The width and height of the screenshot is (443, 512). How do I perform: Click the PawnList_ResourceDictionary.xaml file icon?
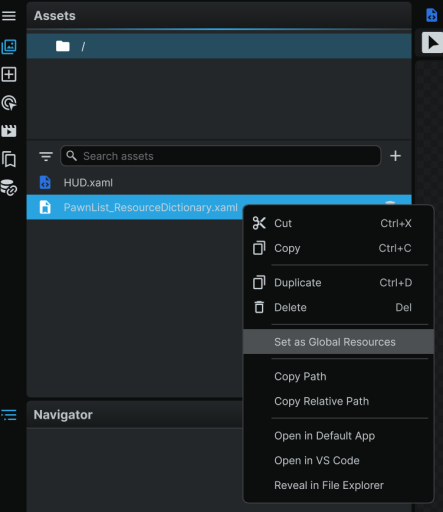45,207
